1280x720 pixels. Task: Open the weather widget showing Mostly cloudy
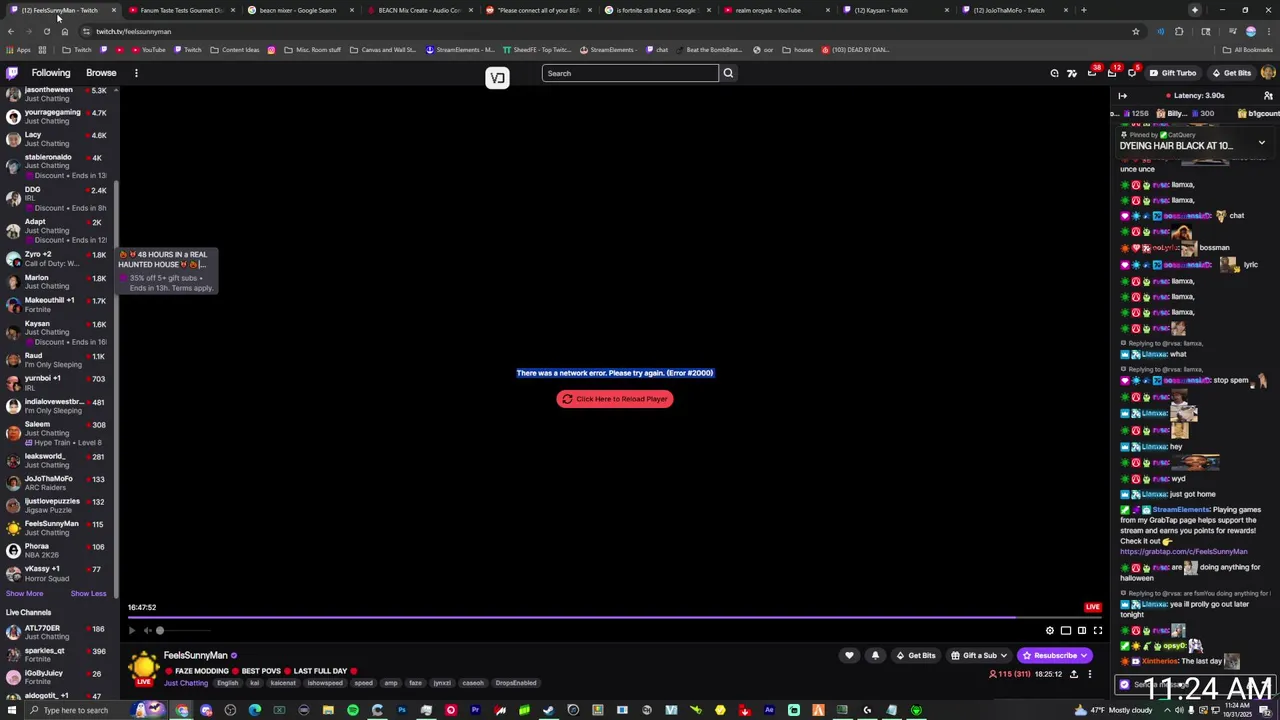point(1114,710)
